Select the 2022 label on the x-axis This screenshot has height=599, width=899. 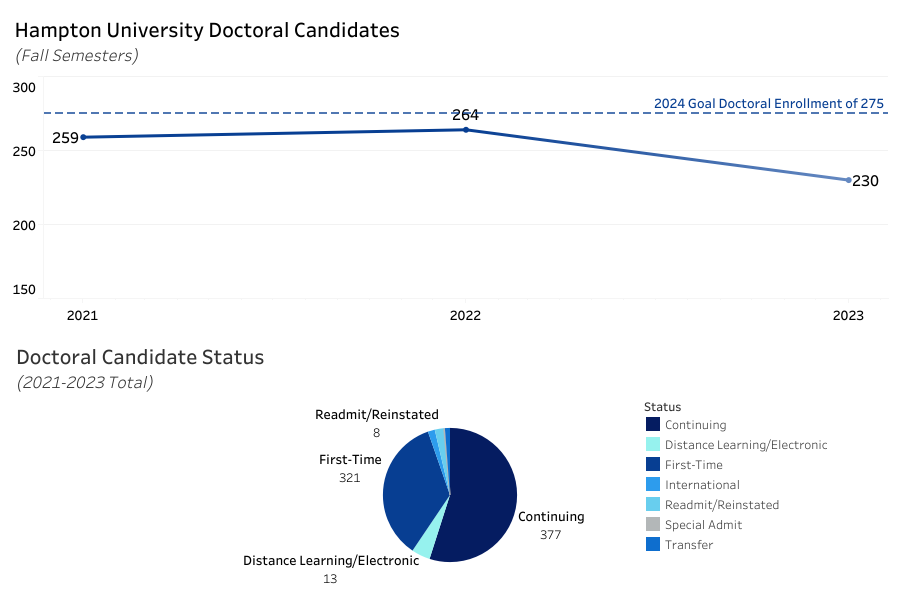[465, 316]
